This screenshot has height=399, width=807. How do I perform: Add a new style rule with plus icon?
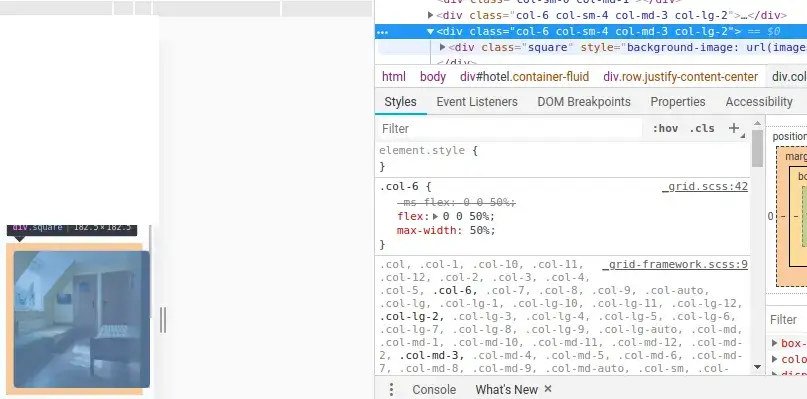[x=734, y=128]
